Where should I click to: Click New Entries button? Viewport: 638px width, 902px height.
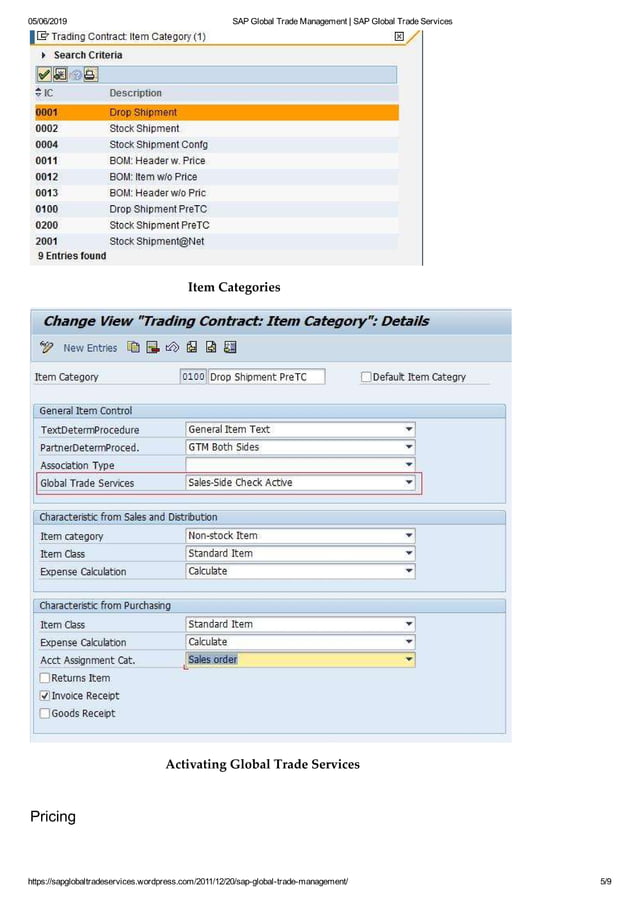point(90,347)
